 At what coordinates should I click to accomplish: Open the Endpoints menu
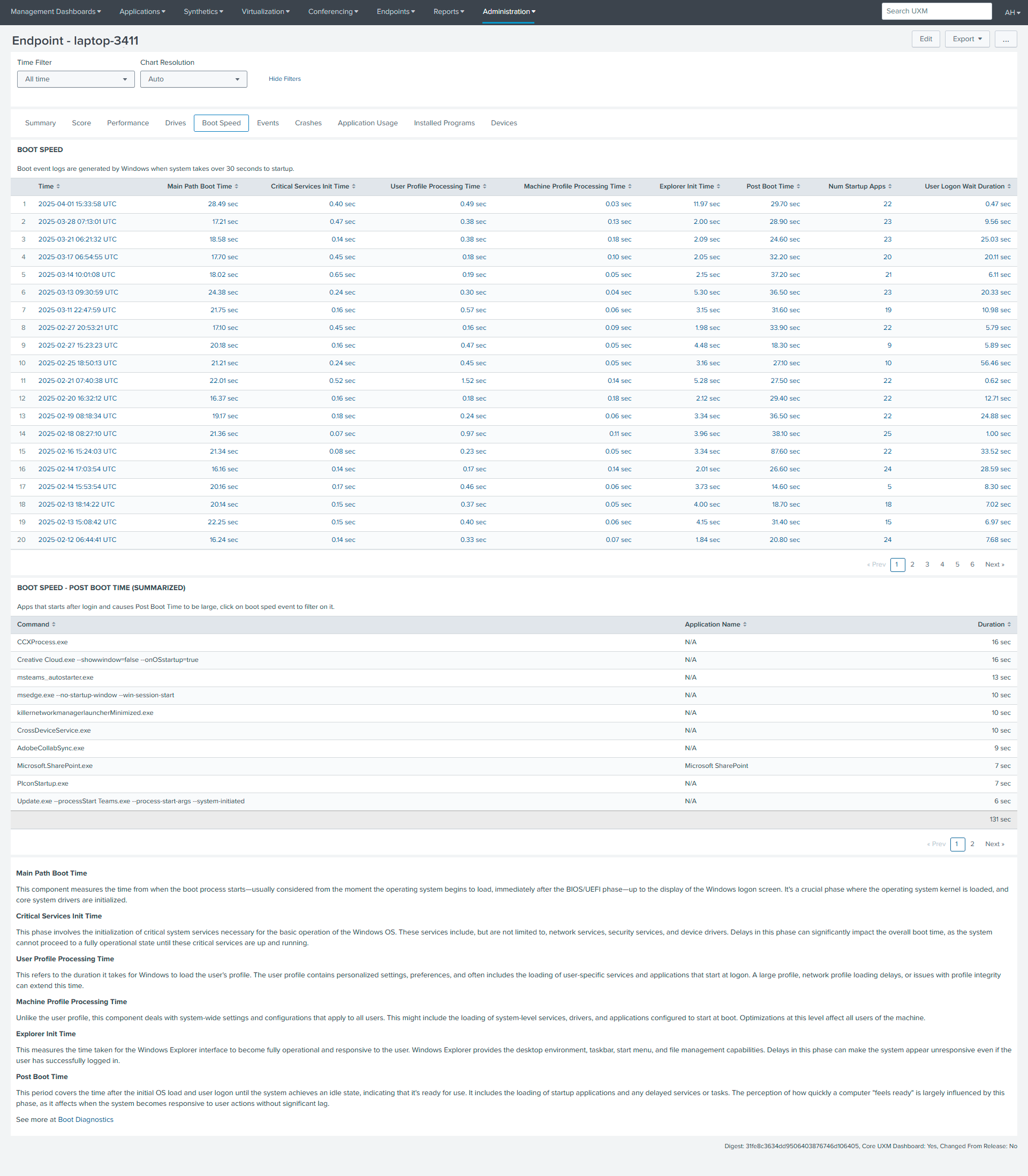tap(396, 11)
